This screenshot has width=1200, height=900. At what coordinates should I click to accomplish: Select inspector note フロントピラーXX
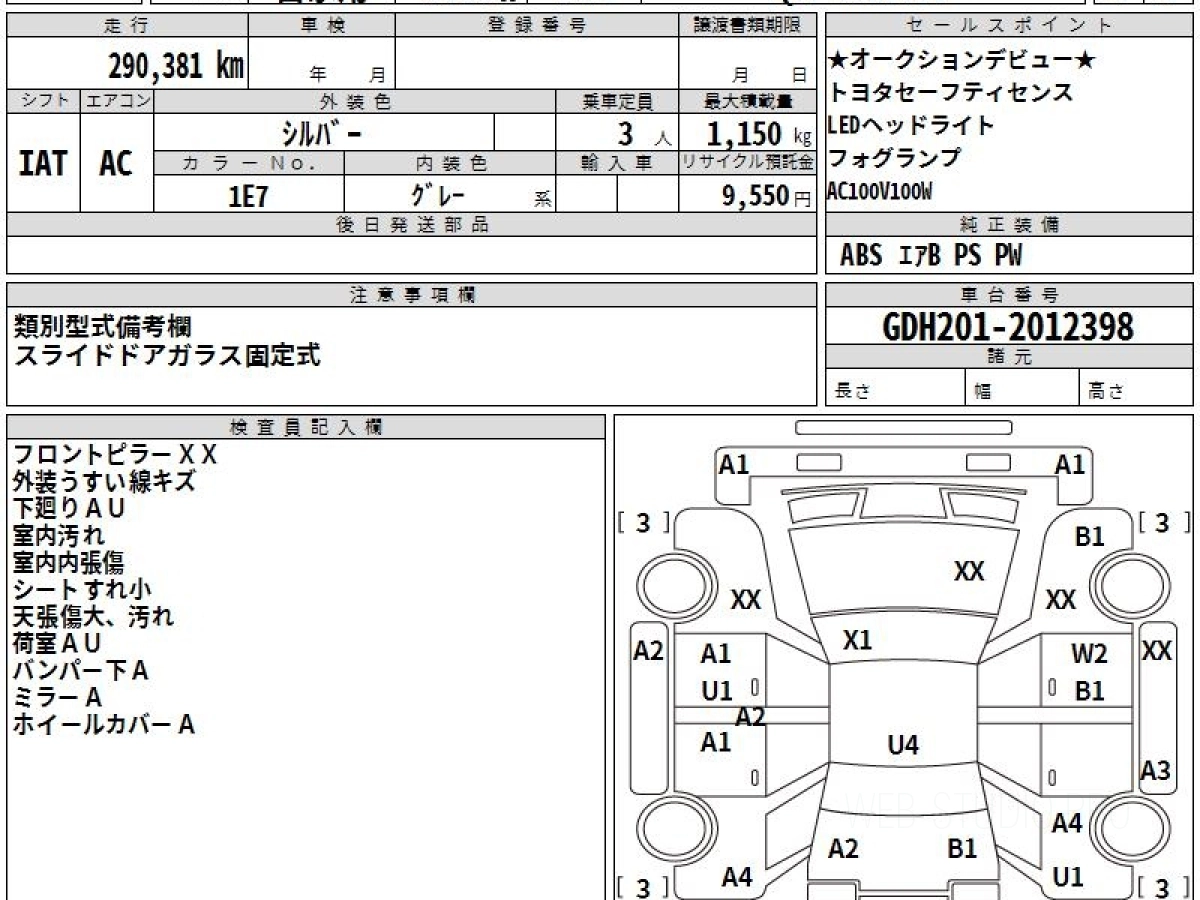(x=115, y=455)
